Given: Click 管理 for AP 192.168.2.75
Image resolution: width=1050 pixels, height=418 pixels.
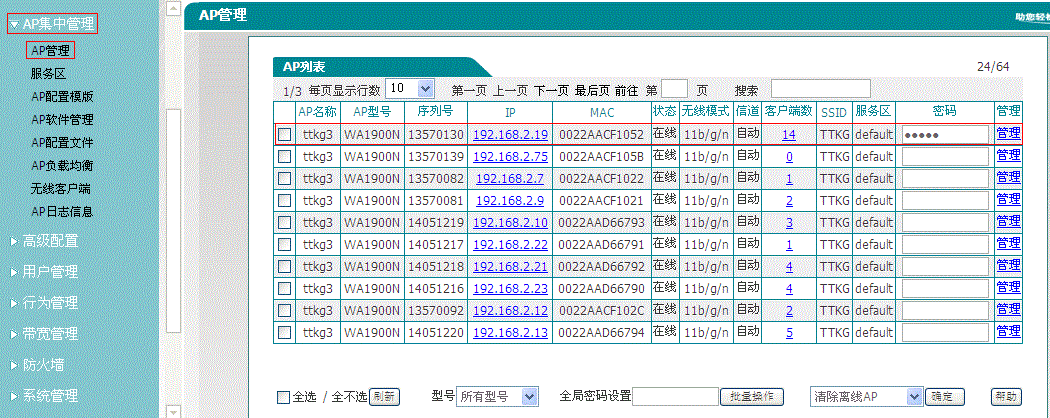Looking at the screenshot, I should [1008, 155].
